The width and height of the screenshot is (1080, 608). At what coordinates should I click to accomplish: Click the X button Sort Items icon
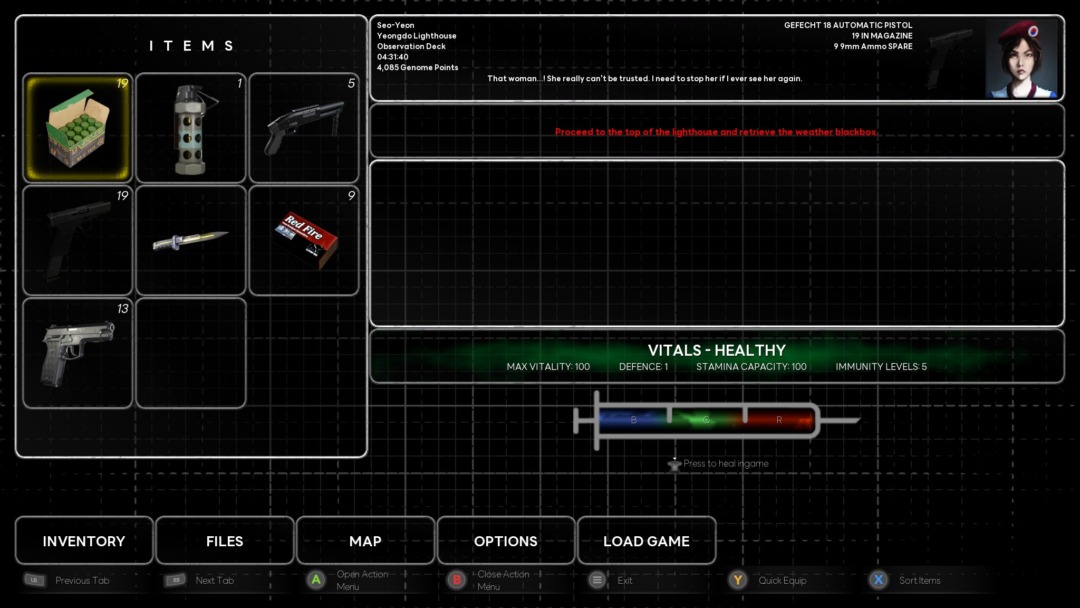pyautogui.click(x=878, y=580)
